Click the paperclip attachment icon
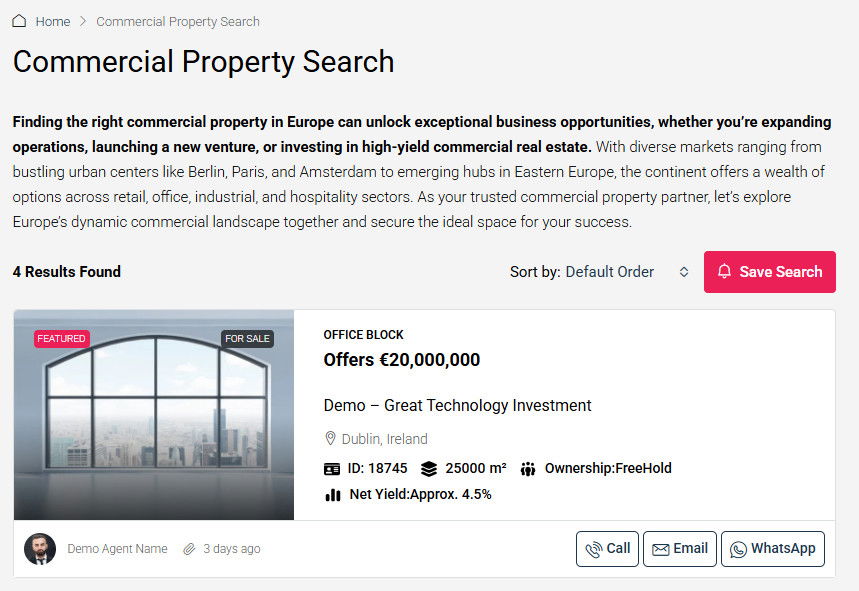This screenshot has width=859, height=591. 189,549
